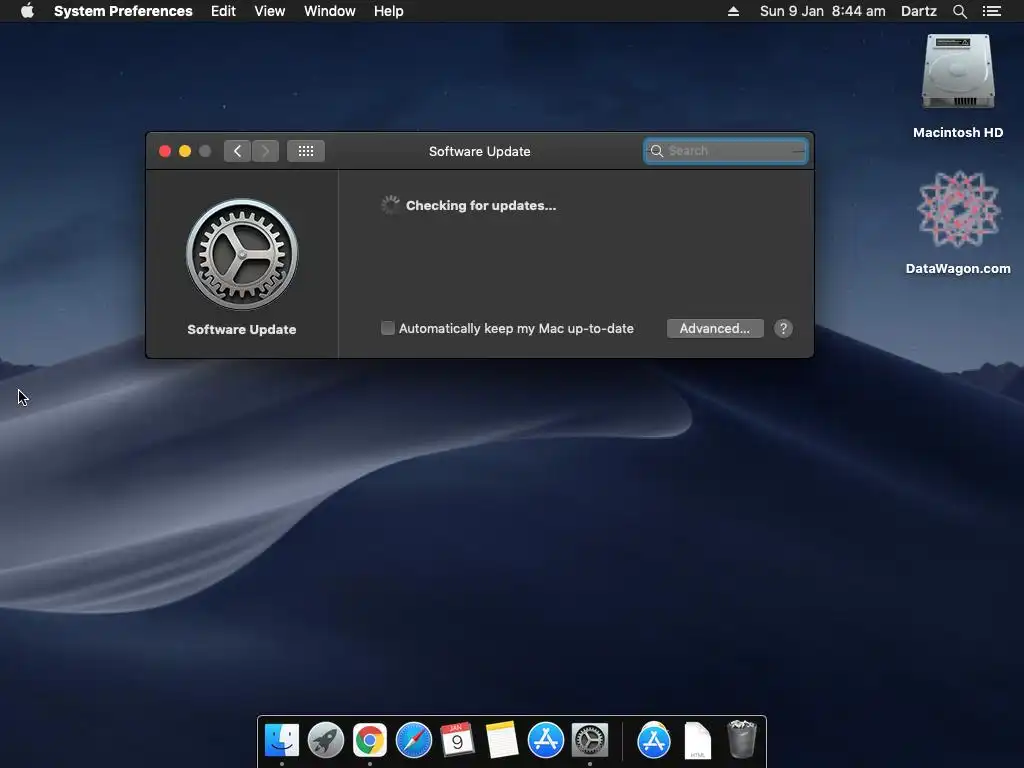This screenshot has width=1024, height=768.
Task: Open the System Preferences menu
Action: coord(123,11)
